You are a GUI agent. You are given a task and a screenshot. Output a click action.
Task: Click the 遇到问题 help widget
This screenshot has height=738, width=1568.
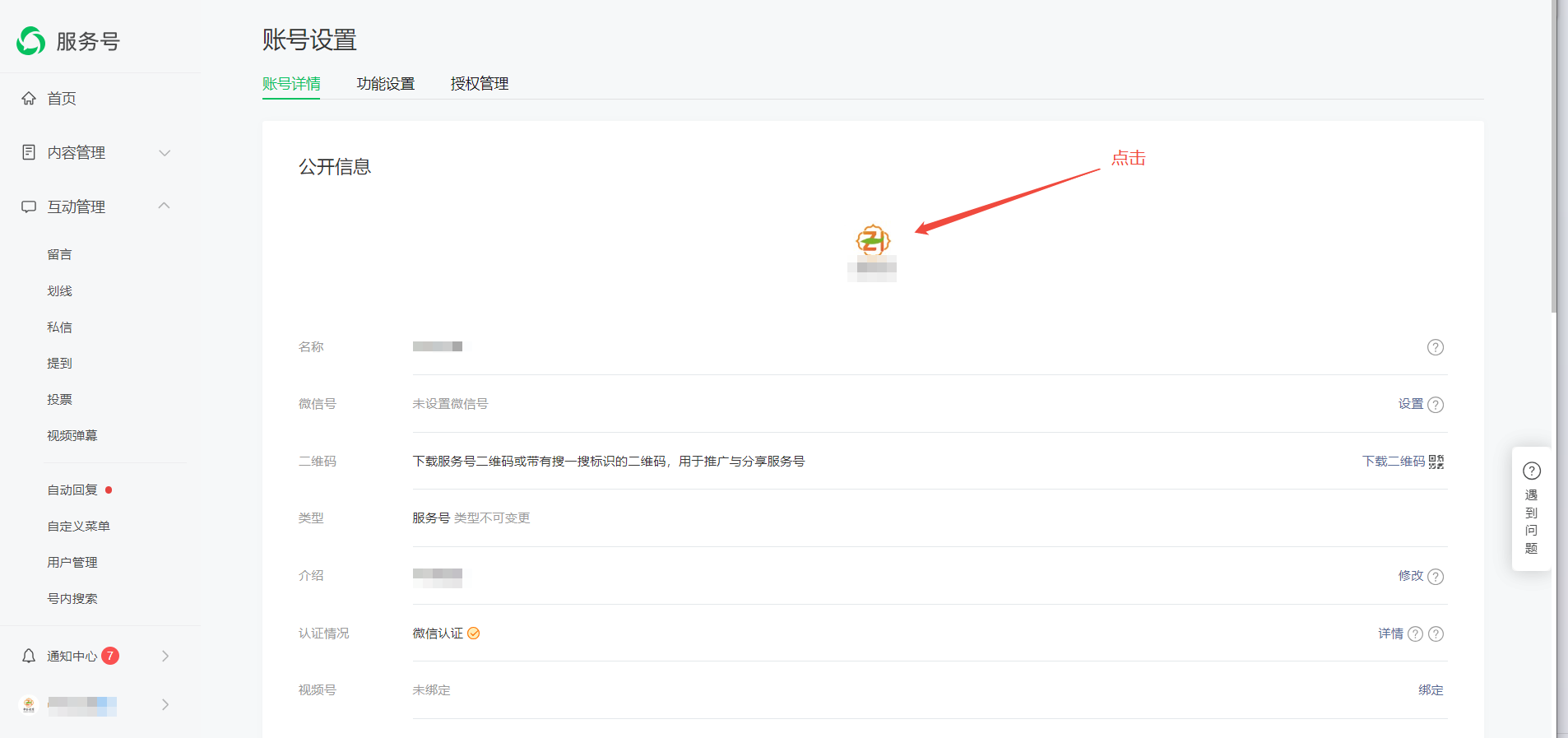[1531, 508]
